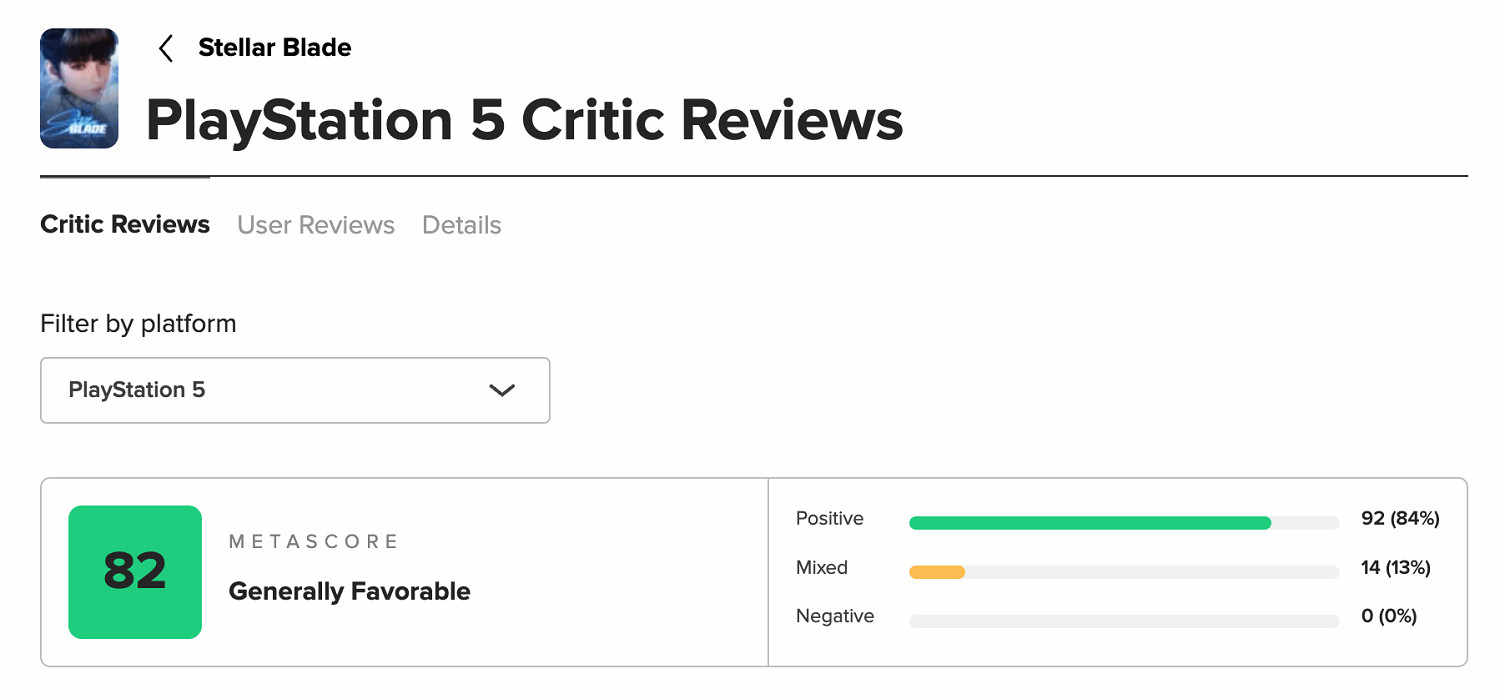The width and height of the screenshot is (1500, 699).
Task: Select the 14 (13%) mixed review count
Action: 1396,567
